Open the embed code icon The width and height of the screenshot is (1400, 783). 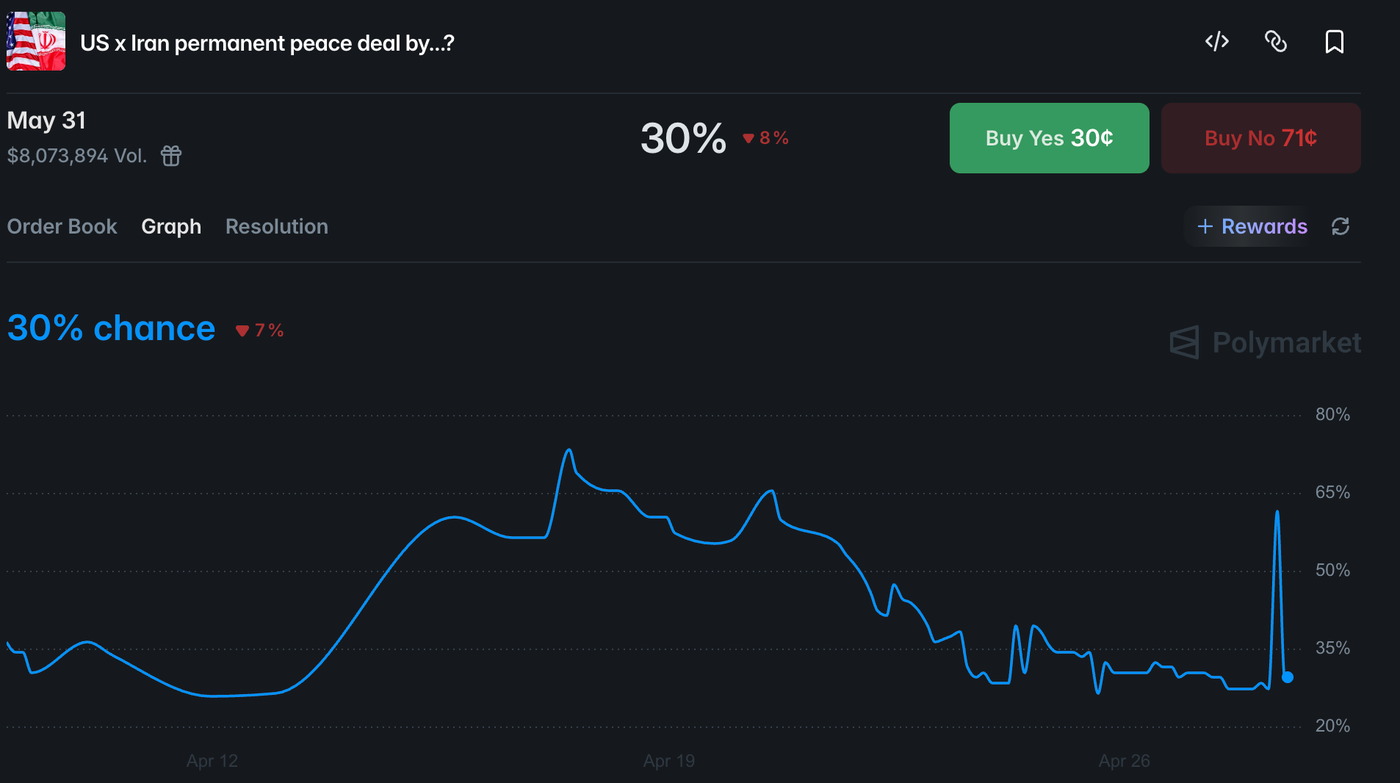click(x=1216, y=41)
